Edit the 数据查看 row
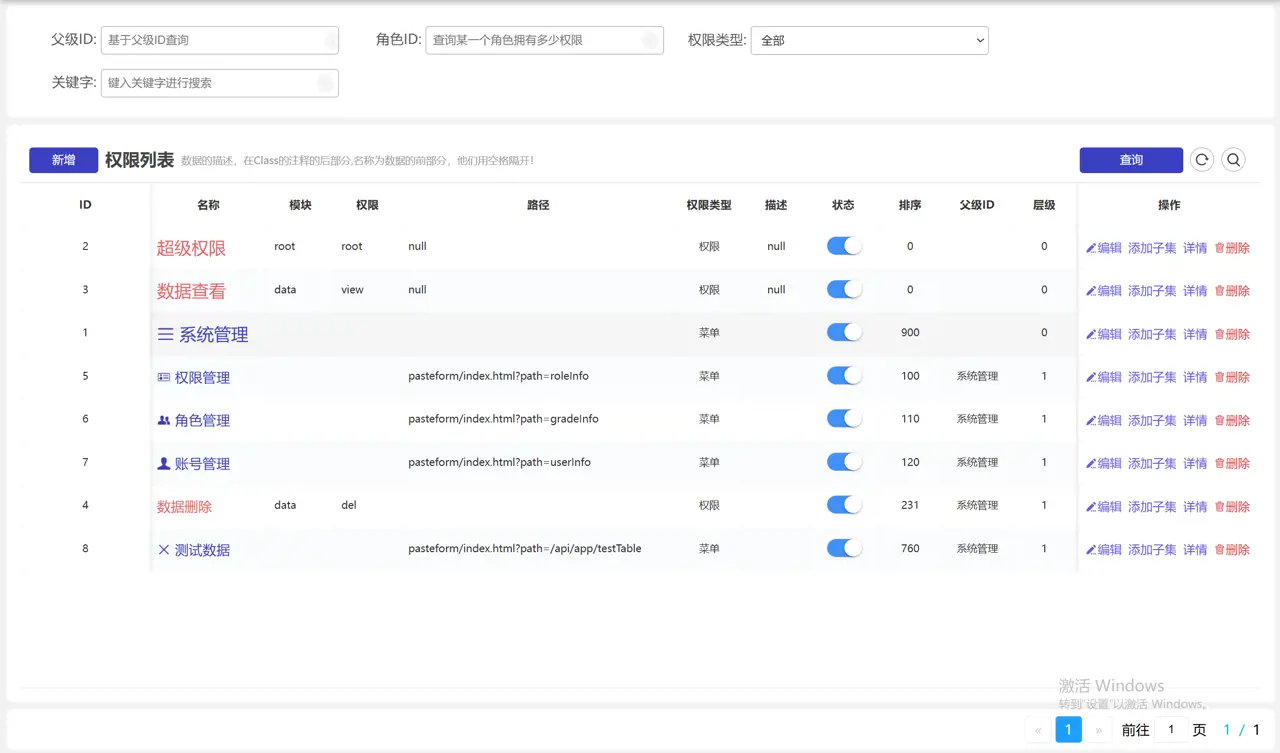The height and width of the screenshot is (753, 1280). (x=1104, y=291)
